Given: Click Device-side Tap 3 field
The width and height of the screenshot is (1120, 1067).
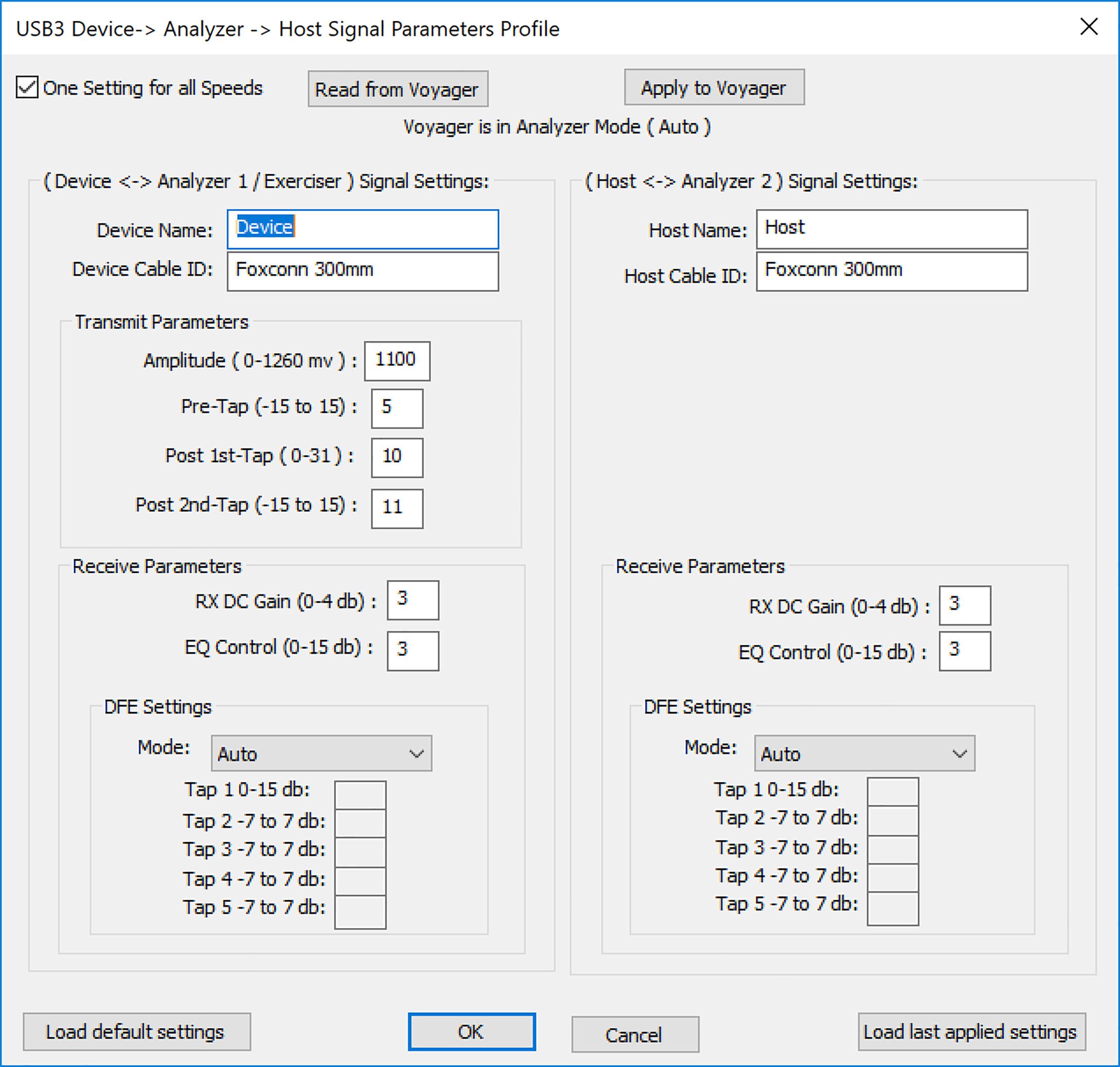Looking at the screenshot, I should pyautogui.click(x=360, y=852).
